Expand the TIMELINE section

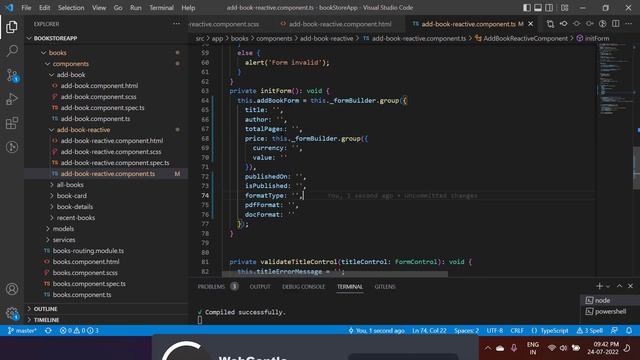(46, 320)
